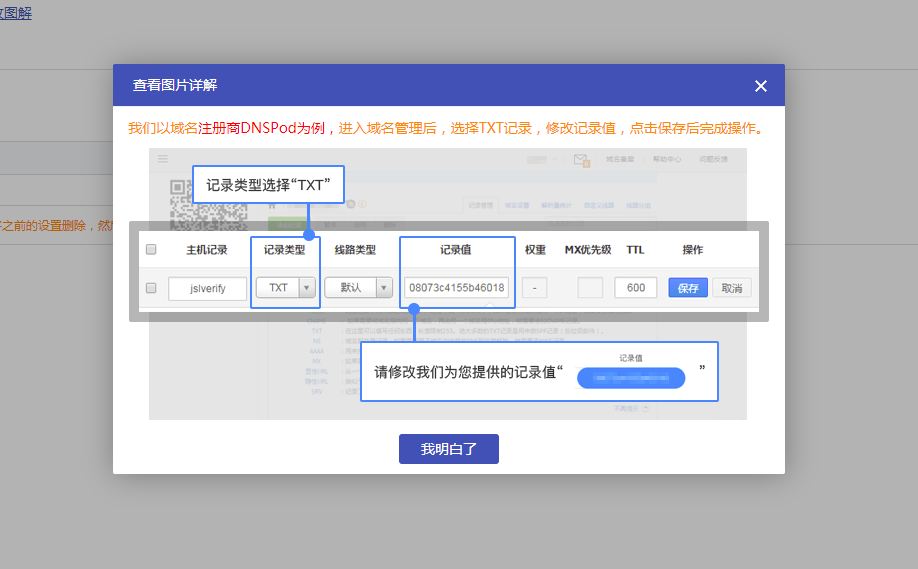The image size is (918, 569).
Task: Click the 记录类型选择"TXT" callout label
Action: [x=268, y=185]
